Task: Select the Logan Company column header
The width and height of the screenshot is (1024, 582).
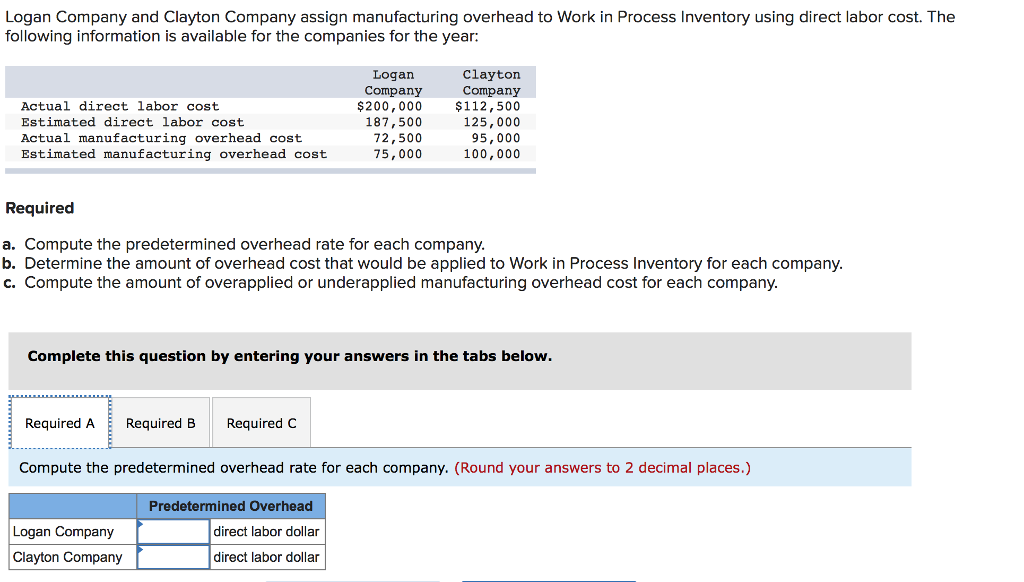Action: click(x=392, y=82)
